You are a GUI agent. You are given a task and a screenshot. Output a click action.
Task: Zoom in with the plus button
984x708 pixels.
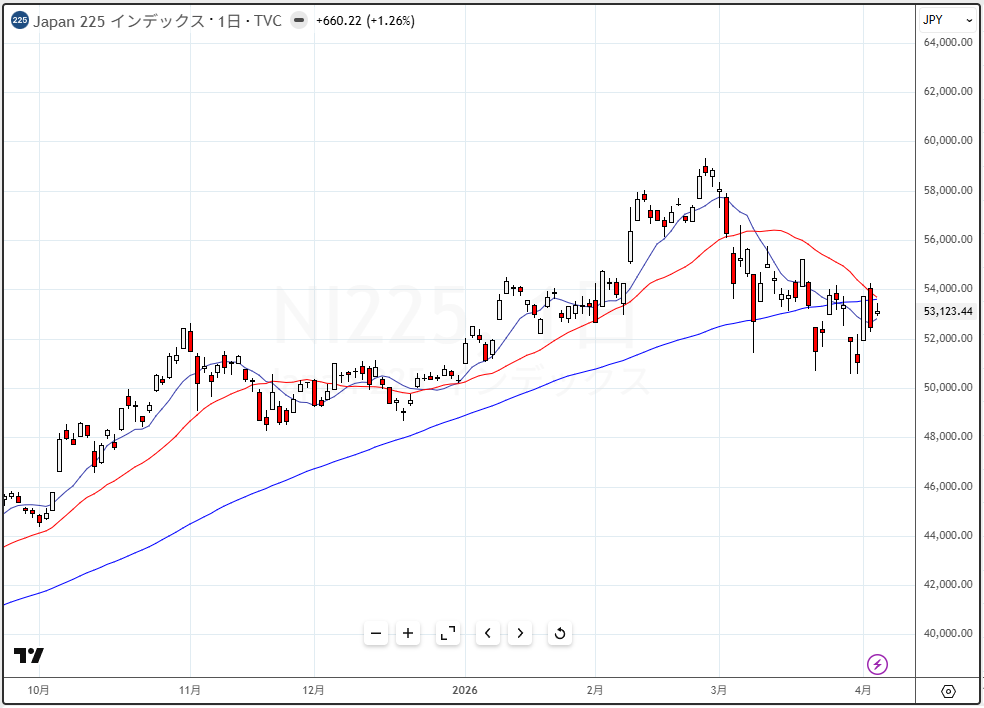pos(408,633)
